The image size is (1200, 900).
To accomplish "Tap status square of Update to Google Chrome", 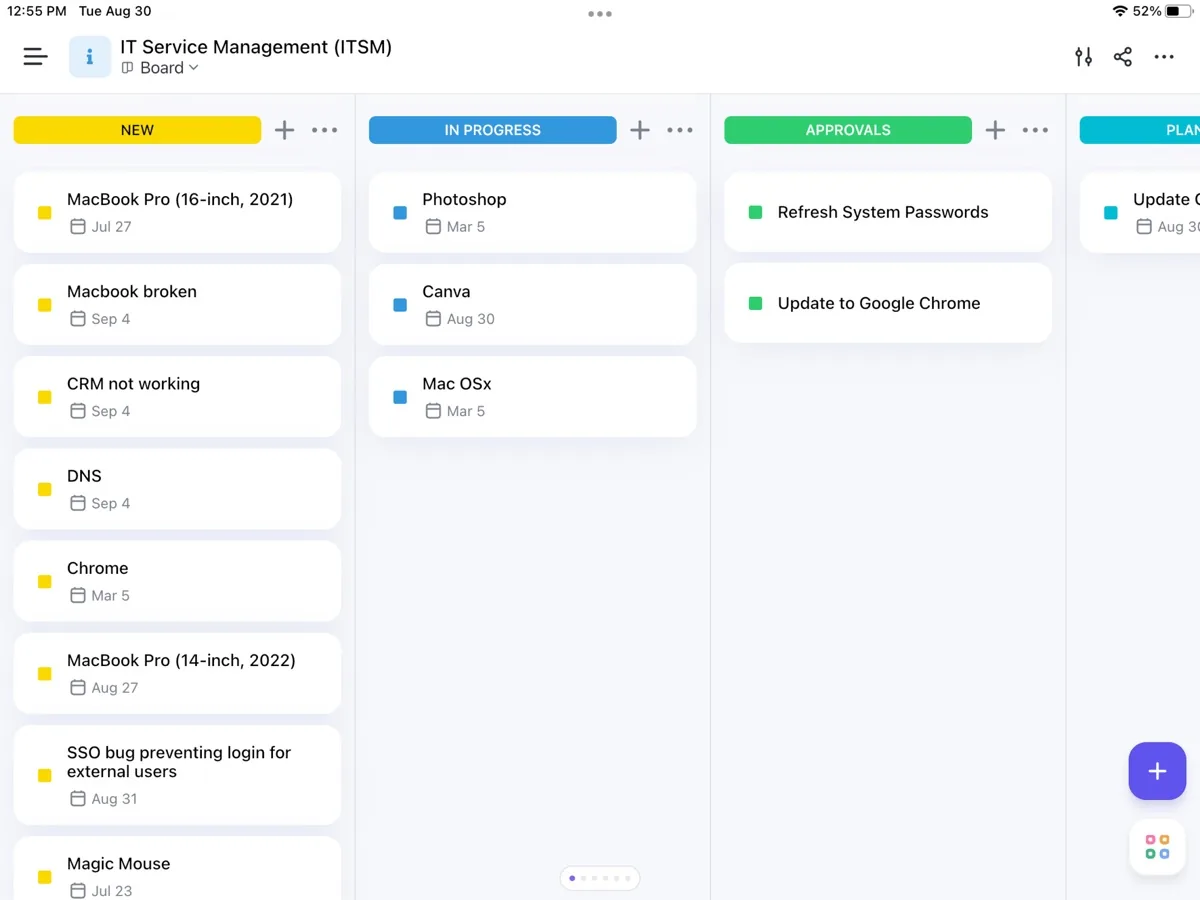I will [755, 303].
